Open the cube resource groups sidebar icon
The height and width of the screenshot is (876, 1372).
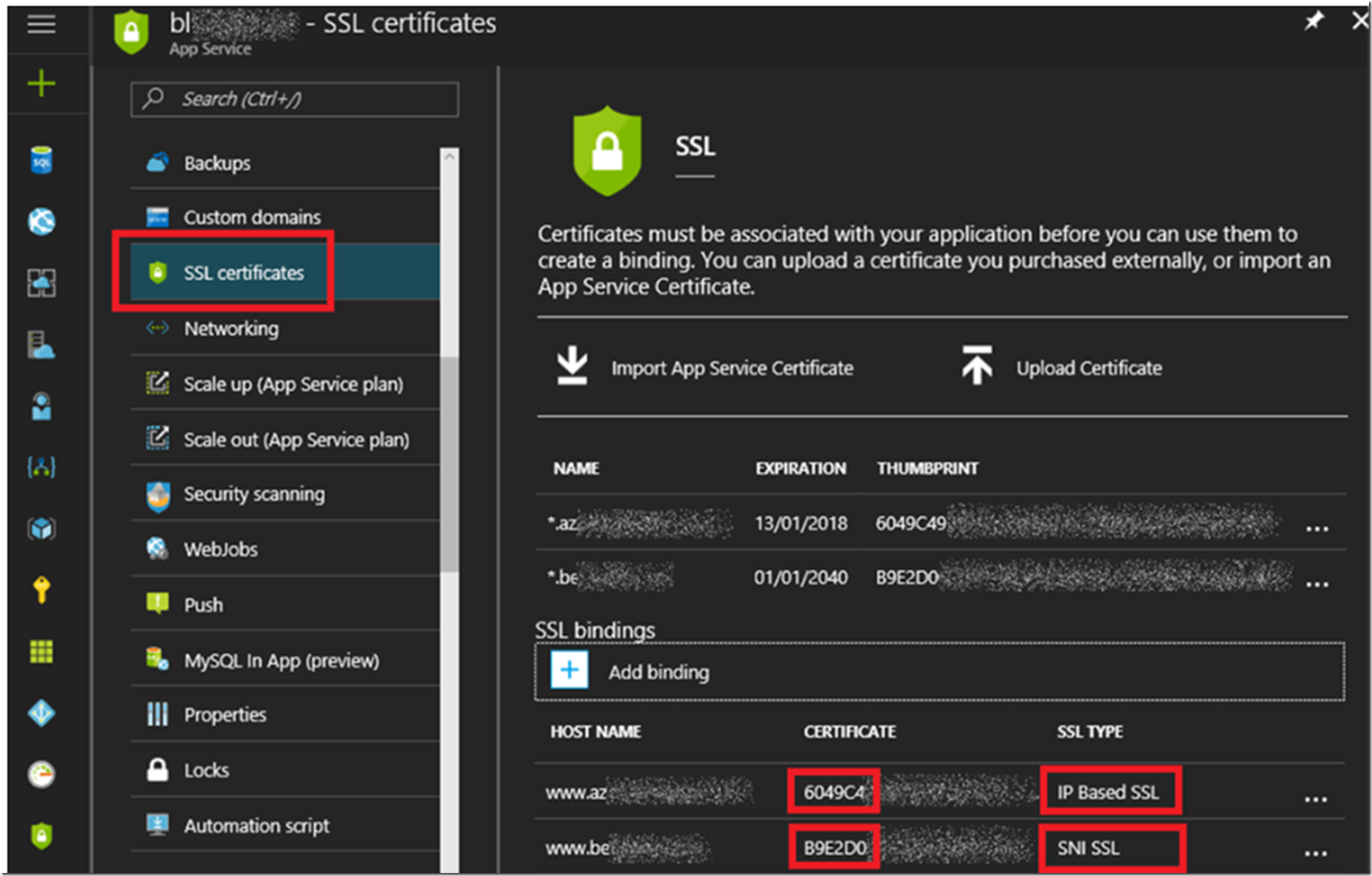41,529
